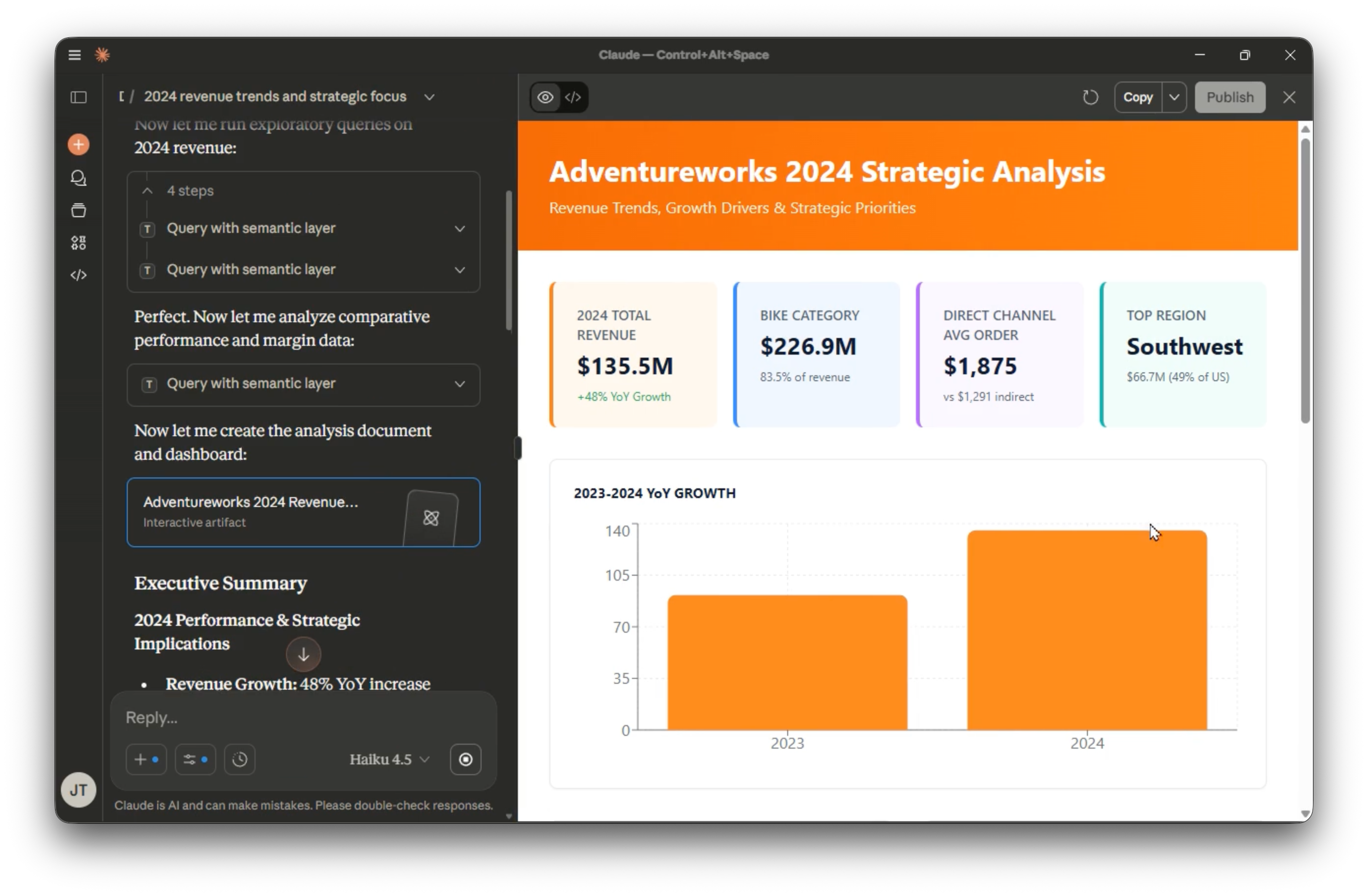Toggle the sidebar panel icon
Viewport: 1368px width, 896px height.
tap(79, 97)
